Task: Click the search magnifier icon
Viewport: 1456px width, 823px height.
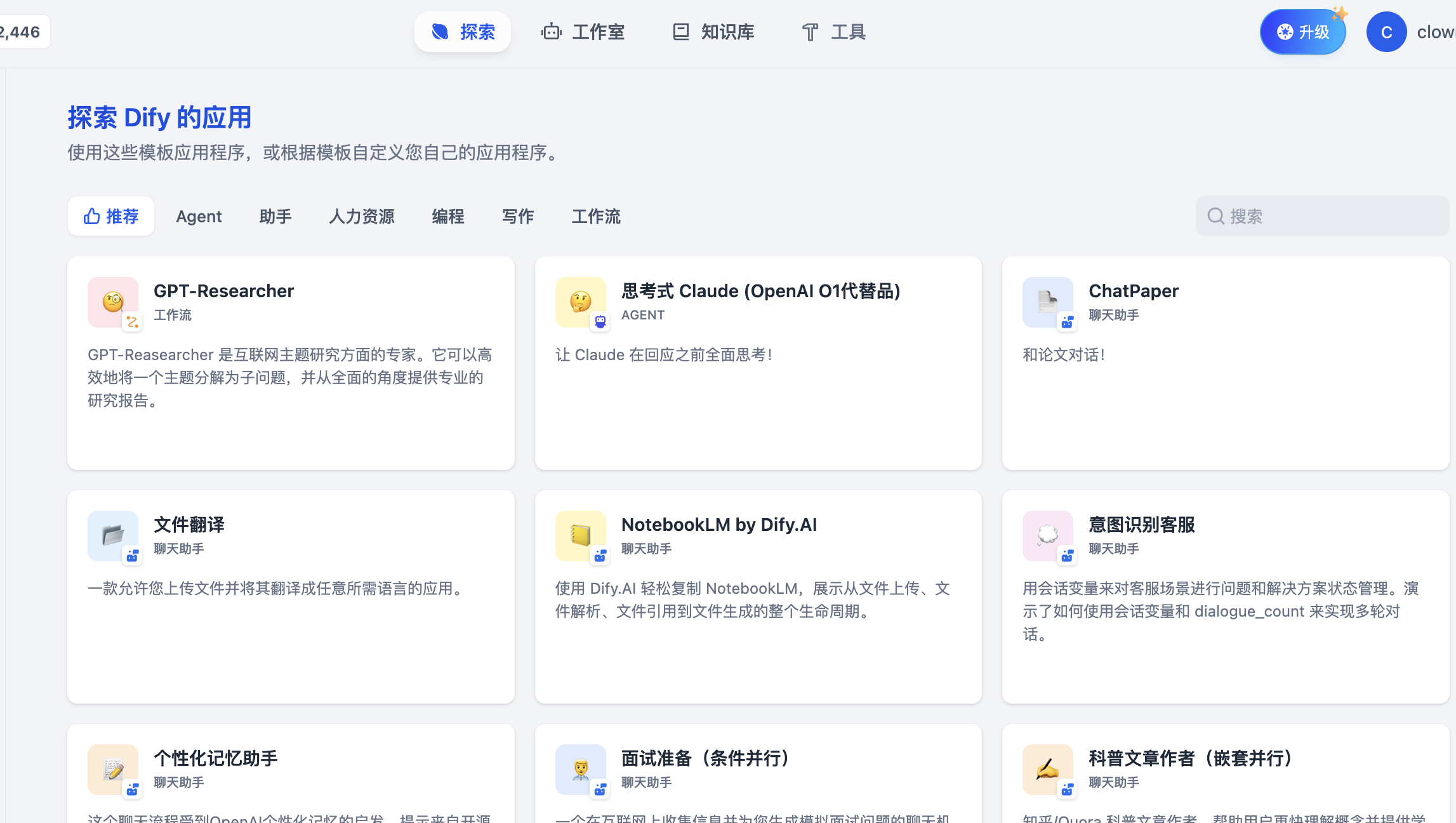Action: [1215, 216]
